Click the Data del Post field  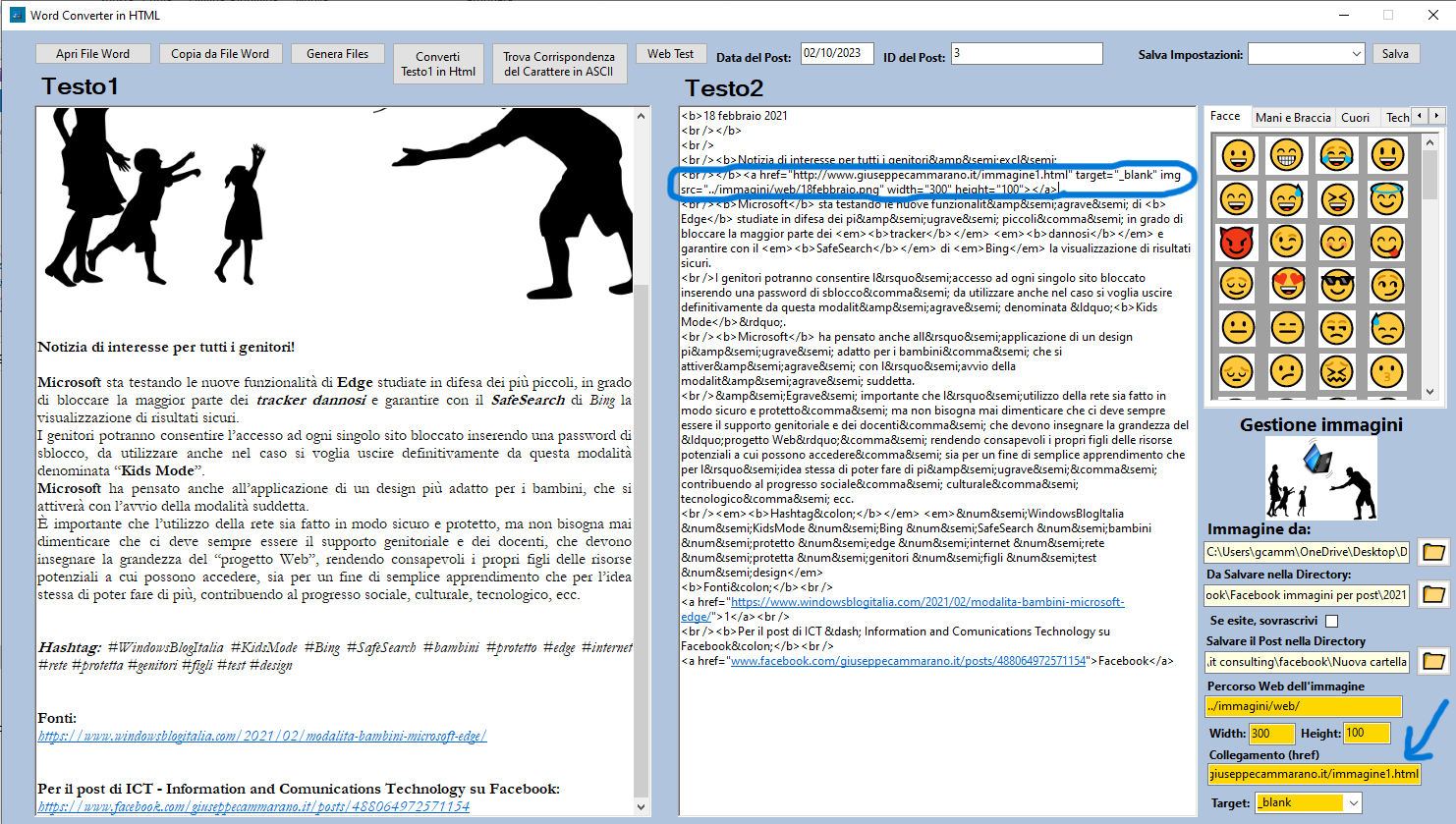[837, 53]
